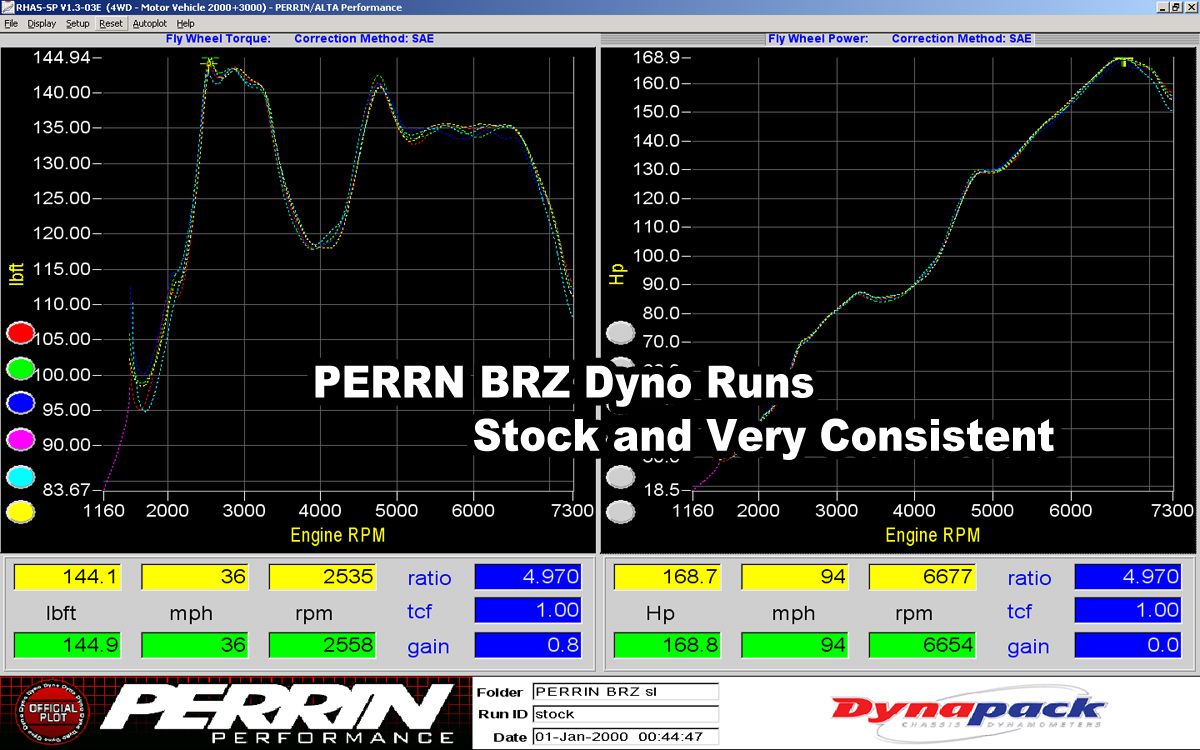Image resolution: width=1200 pixels, height=750 pixels.
Task: Click the Dynapack Chassis Dynamometers logo
Action: tap(967, 713)
